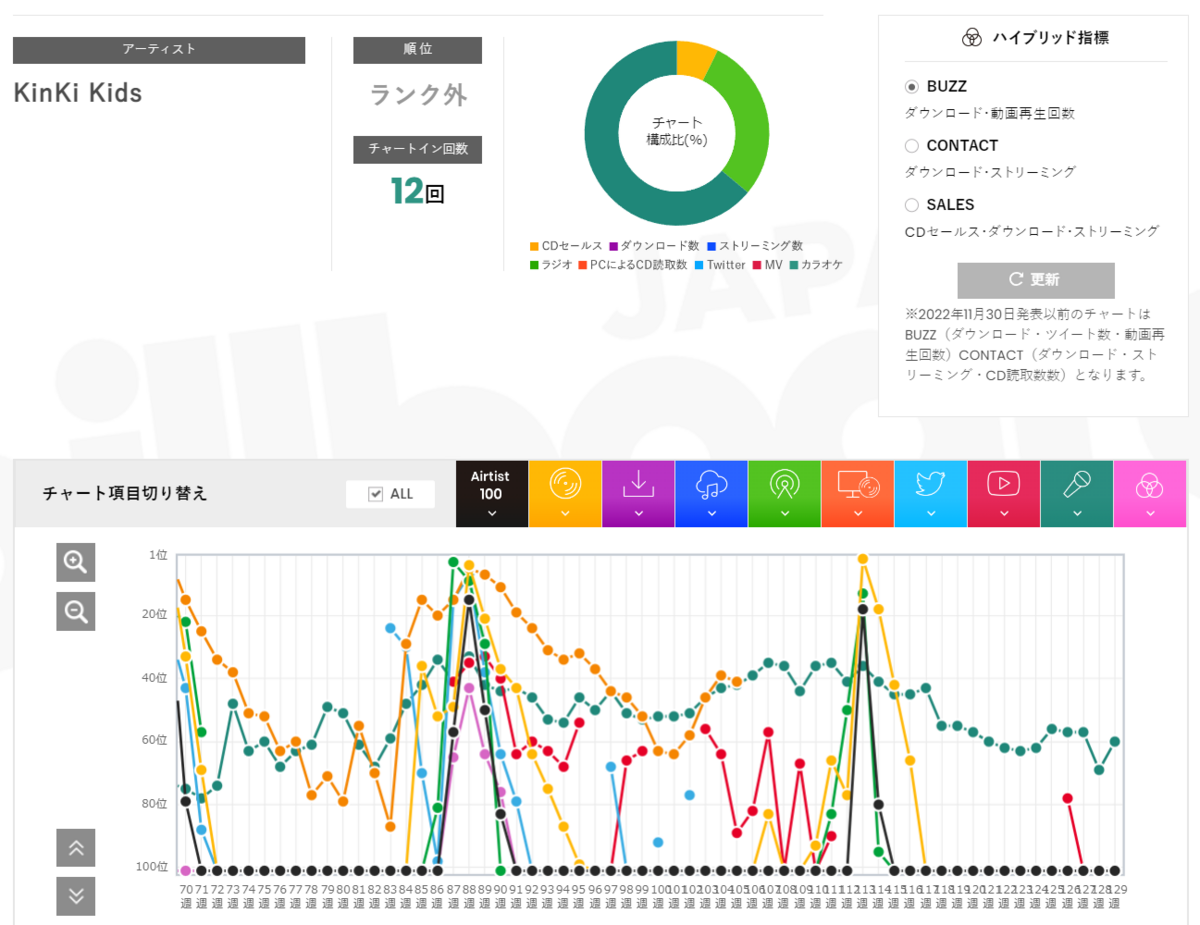
Task: Click the MV legend swatch
Action: [x=757, y=265]
